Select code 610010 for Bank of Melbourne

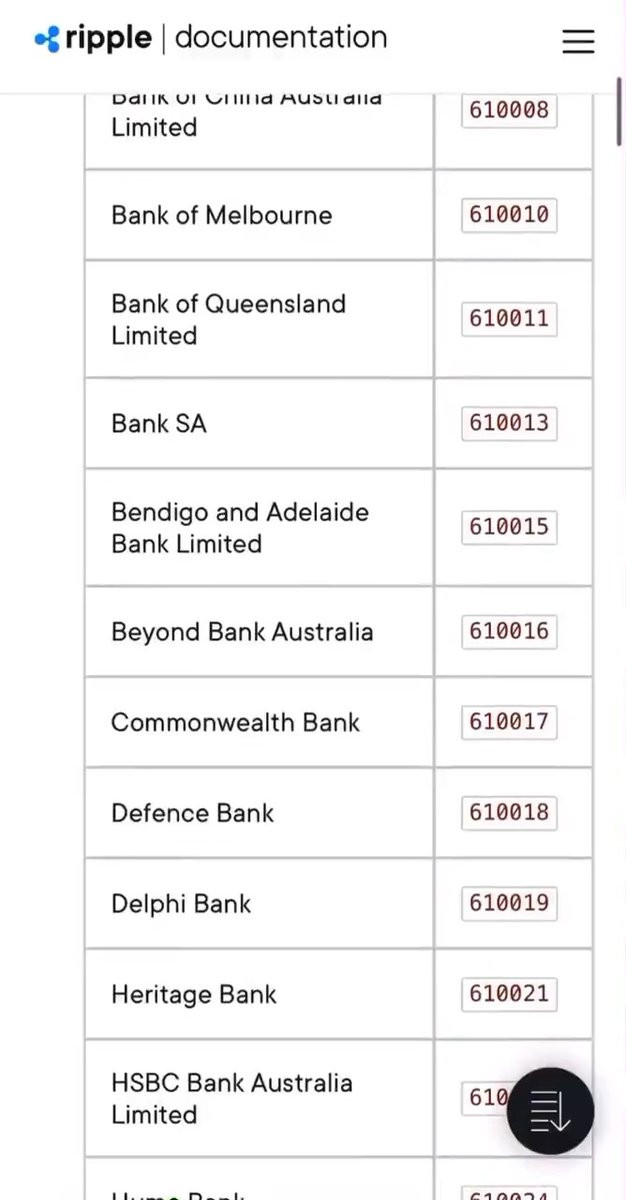click(x=509, y=215)
